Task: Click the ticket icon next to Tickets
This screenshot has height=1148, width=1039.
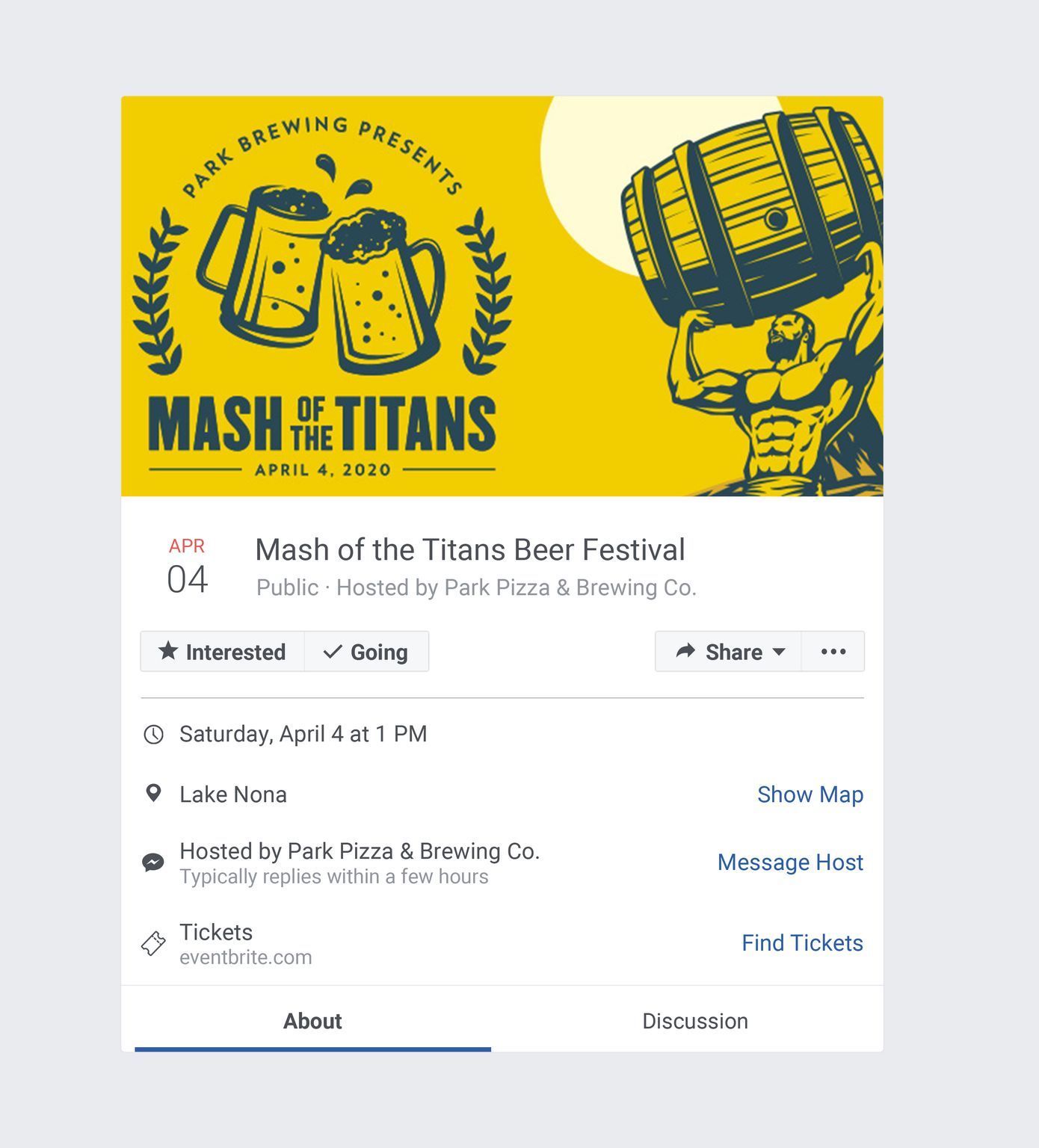Action: click(x=152, y=943)
